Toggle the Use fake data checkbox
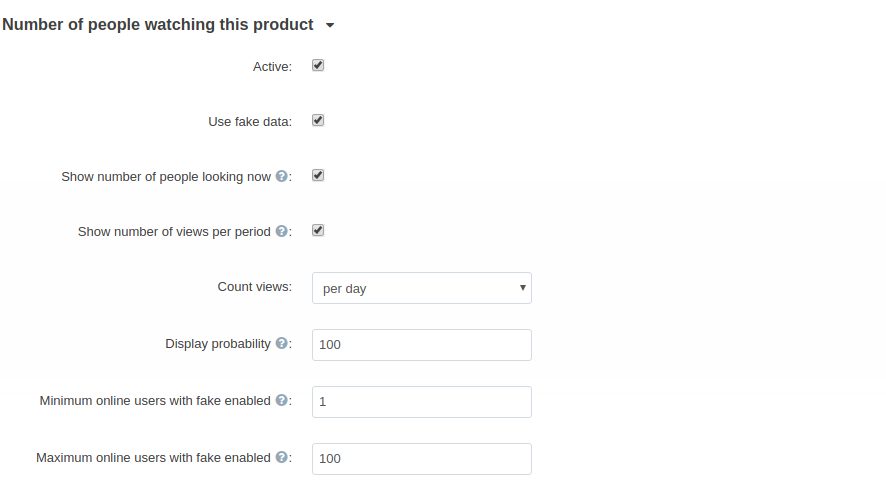This screenshot has width=886, height=501. 318,120
